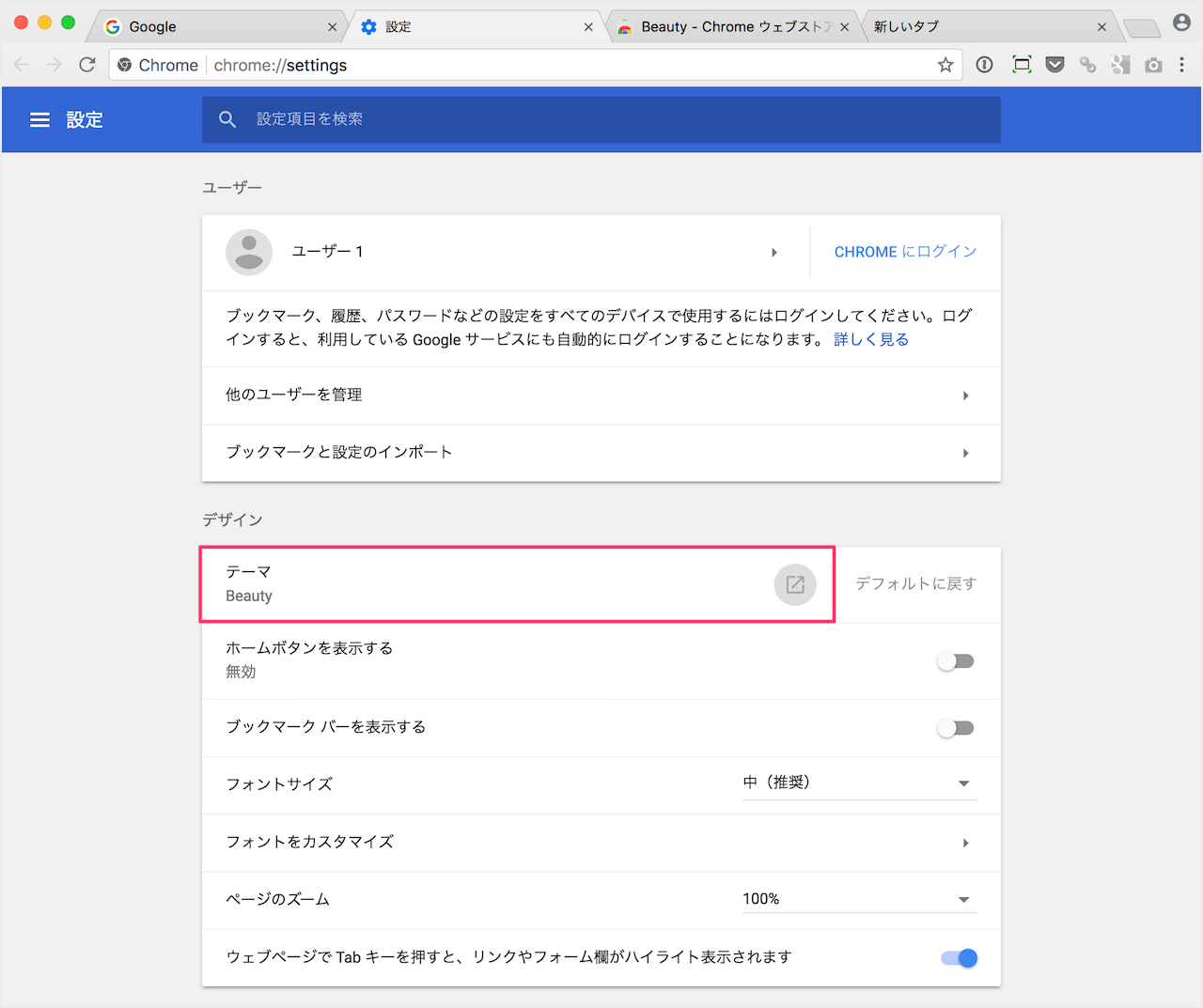Open the ページのズーム dropdown
The height and width of the screenshot is (1008, 1203).
[860, 899]
